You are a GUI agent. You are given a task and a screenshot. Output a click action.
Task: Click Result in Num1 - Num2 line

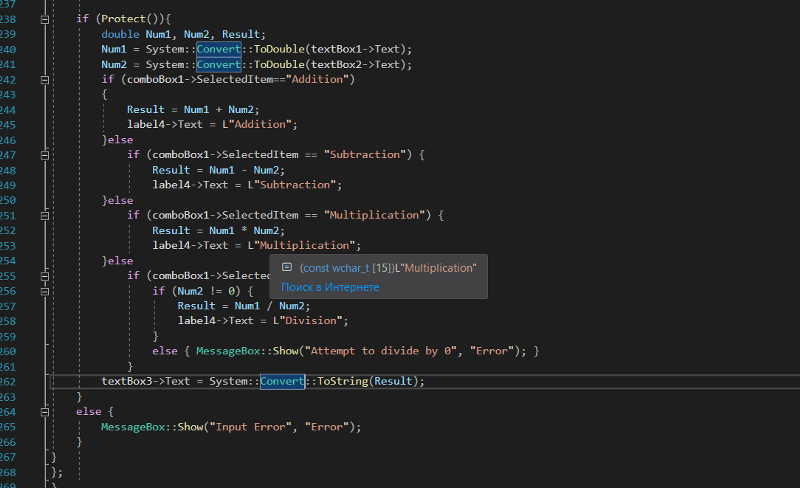(171, 170)
